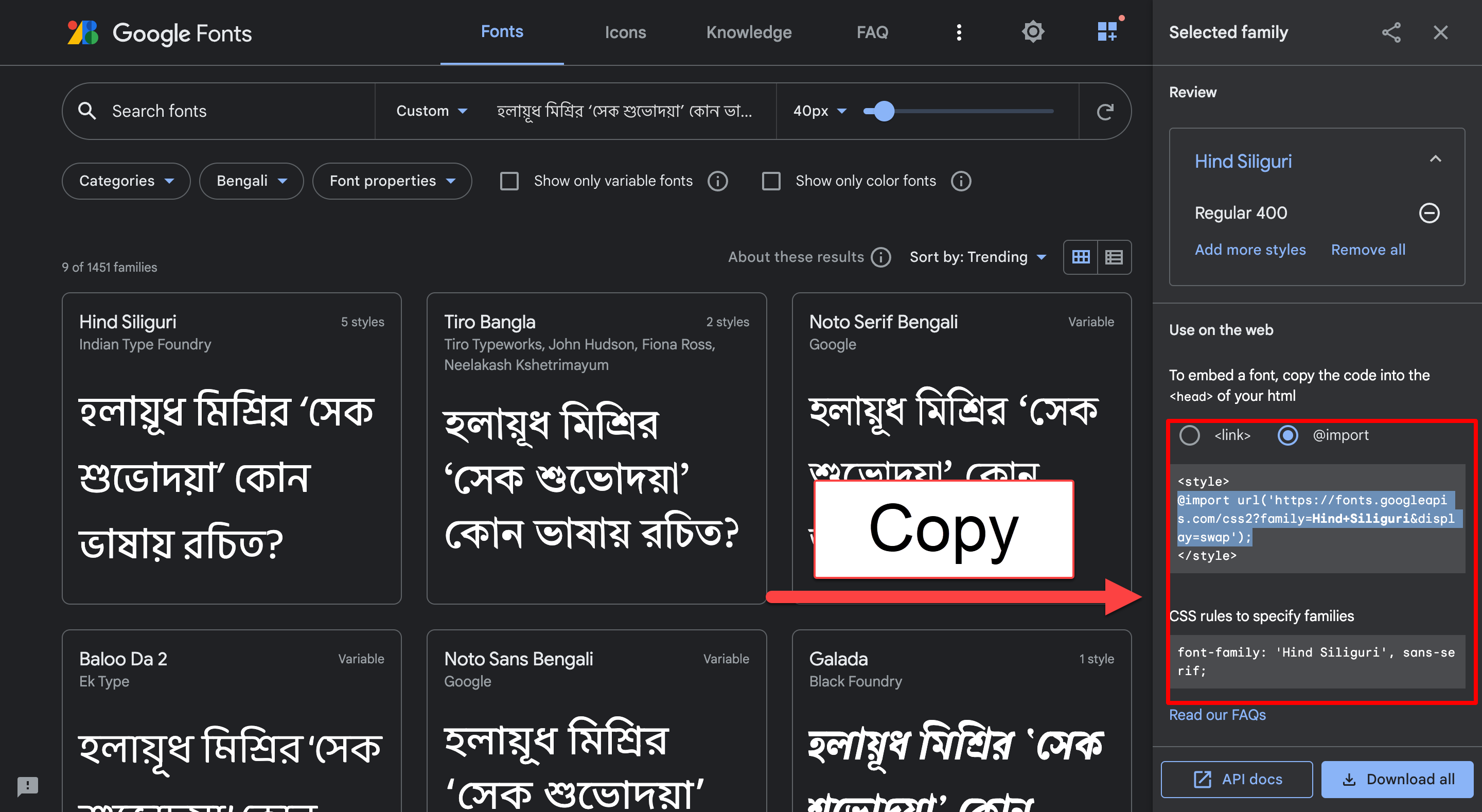Click the Google Fonts logo

click(160, 33)
